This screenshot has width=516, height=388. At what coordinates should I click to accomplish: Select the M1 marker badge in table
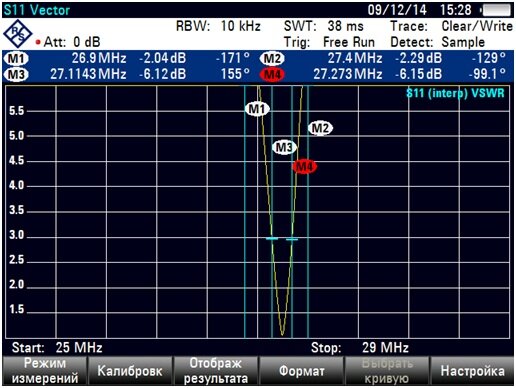[x=16, y=59]
